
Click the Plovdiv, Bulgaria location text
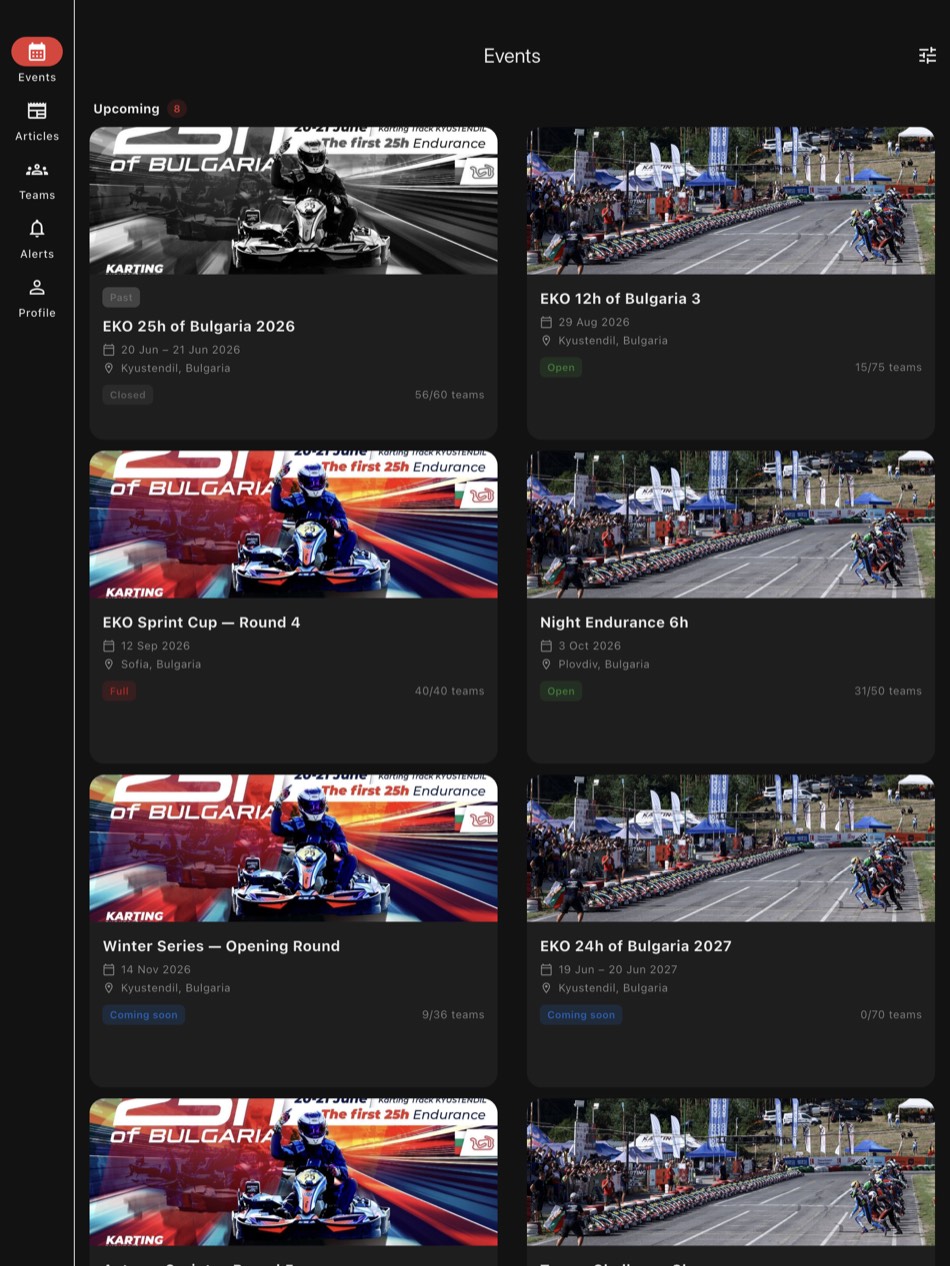click(x=604, y=664)
